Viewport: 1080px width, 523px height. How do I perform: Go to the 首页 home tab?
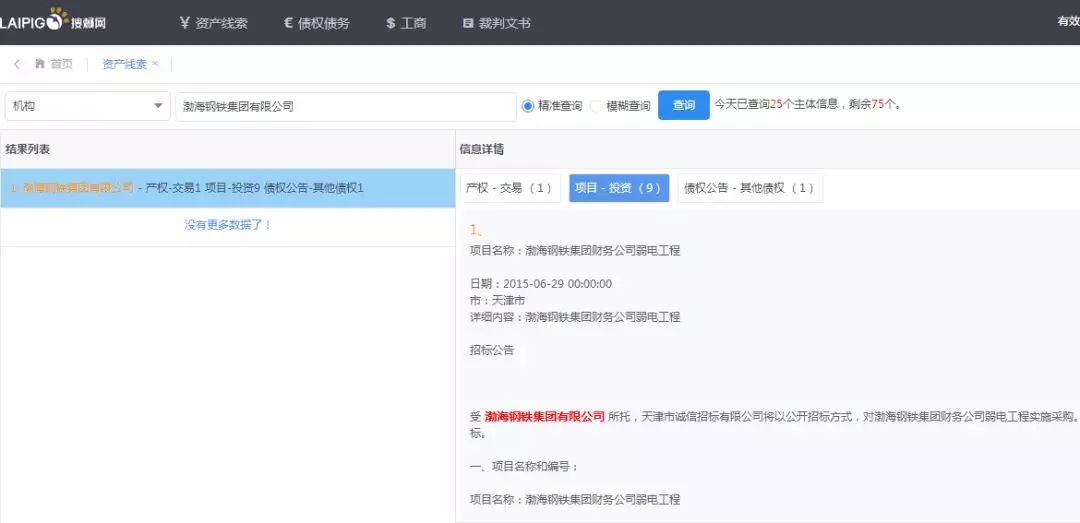(x=53, y=64)
